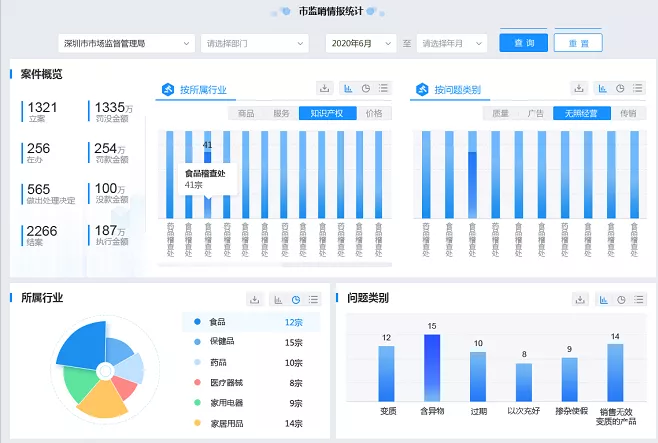Image resolution: width=658 pixels, height=443 pixels.
Task: Expand the 请选择部门 department dropdown
Action: click(257, 44)
